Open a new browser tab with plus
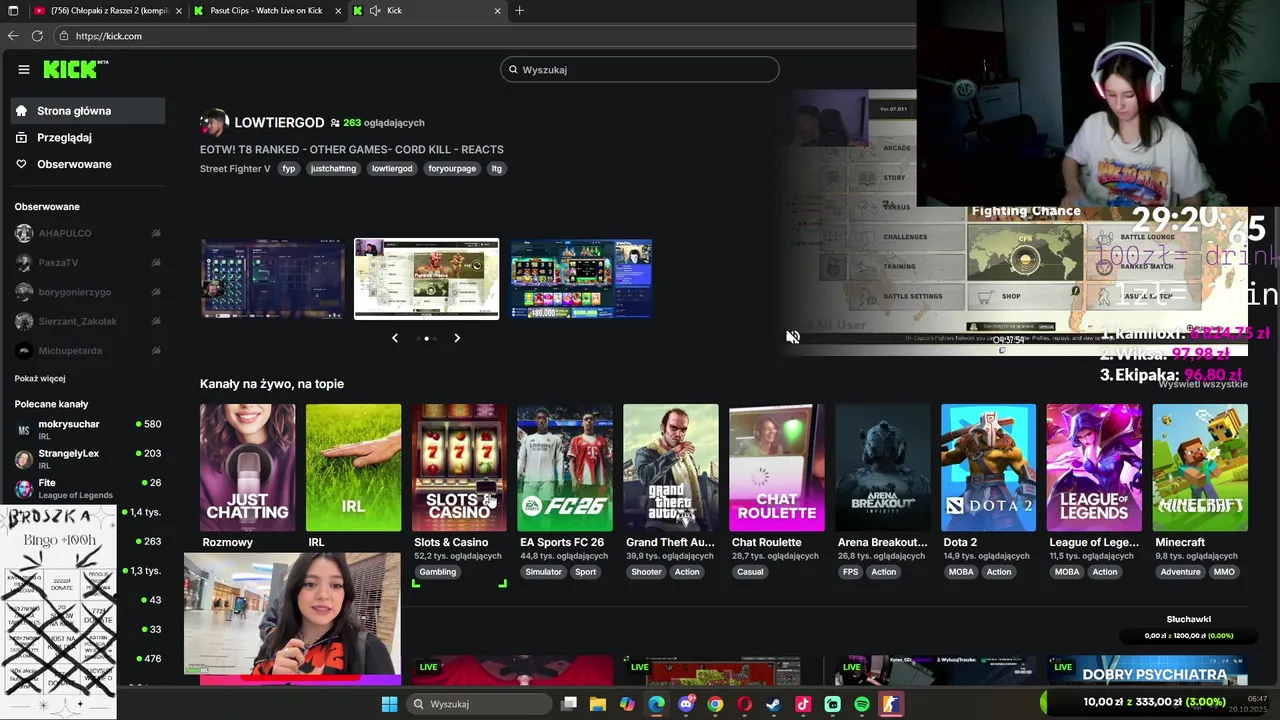The width and height of the screenshot is (1280, 720). tap(519, 11)
